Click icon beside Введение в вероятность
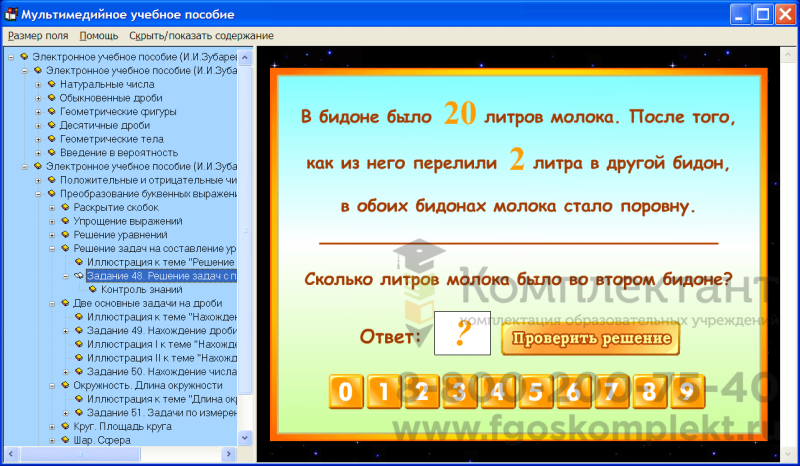 pyautogui.click(x=52, y=153)
